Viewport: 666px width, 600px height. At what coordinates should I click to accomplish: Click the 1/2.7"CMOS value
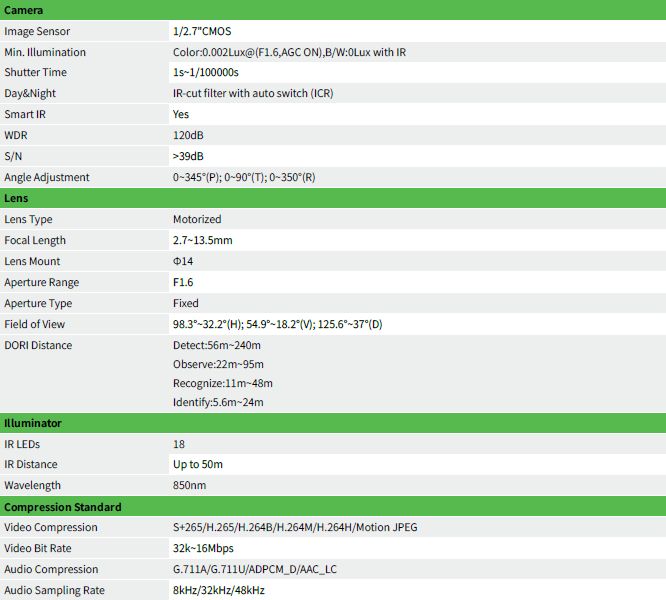202,31
